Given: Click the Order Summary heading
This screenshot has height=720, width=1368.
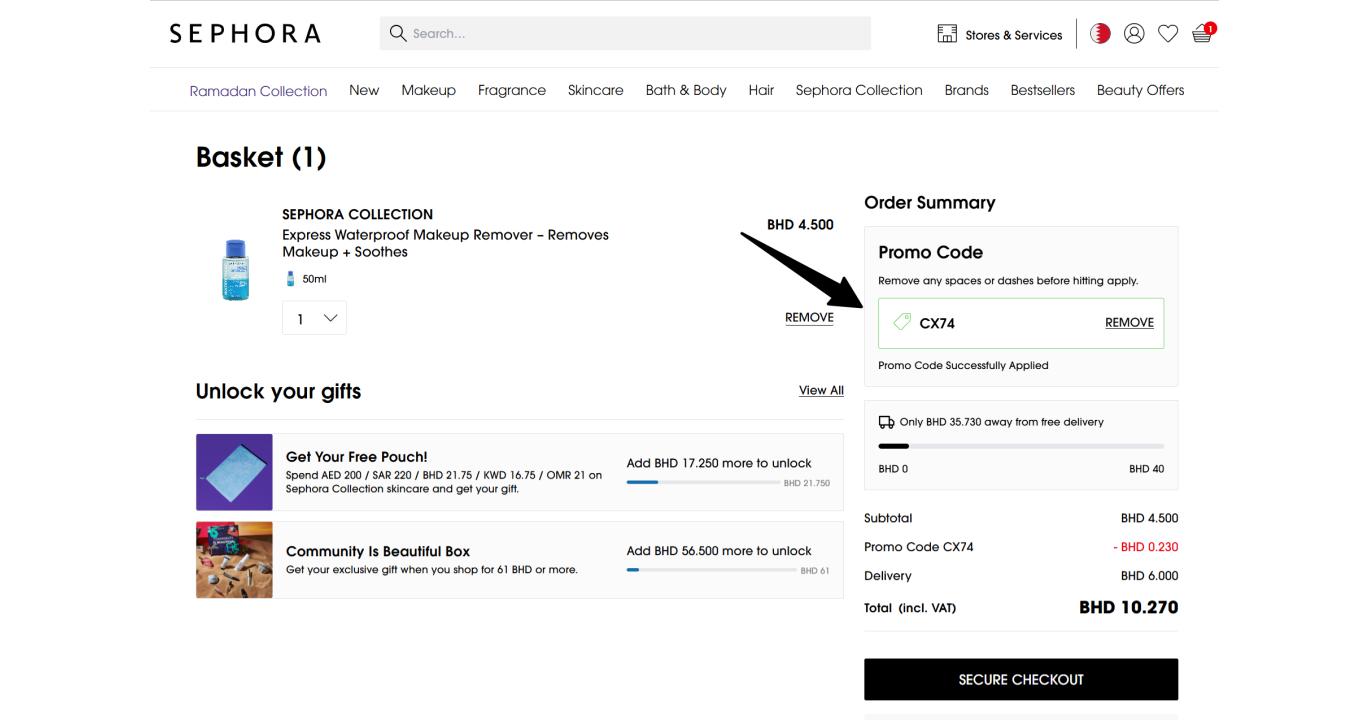Looking at the screenshot, I should 930,203.
